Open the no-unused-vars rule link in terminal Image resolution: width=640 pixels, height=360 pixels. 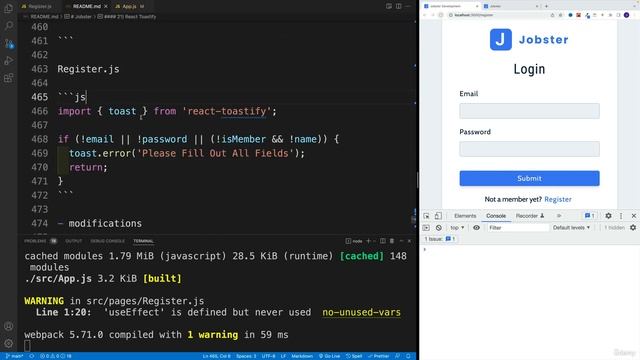361,312
